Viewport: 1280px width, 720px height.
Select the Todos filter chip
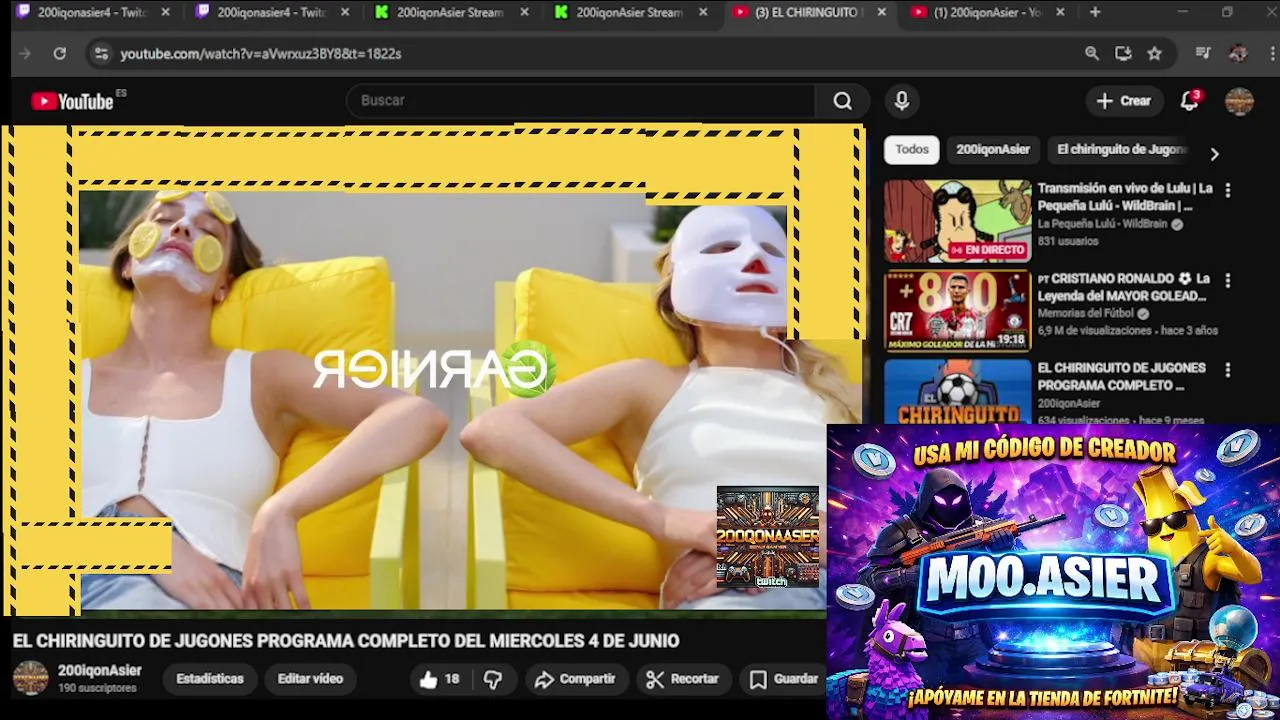point(912,150)
